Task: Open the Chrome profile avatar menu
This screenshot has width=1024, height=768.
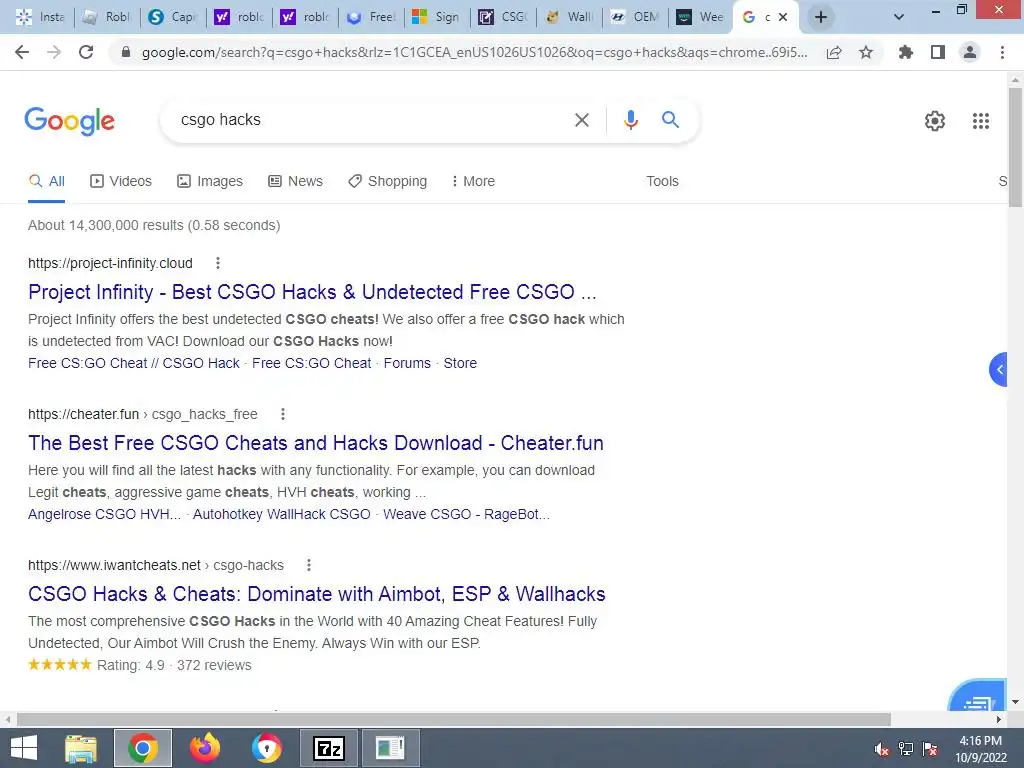Action: tap(970, 52)
